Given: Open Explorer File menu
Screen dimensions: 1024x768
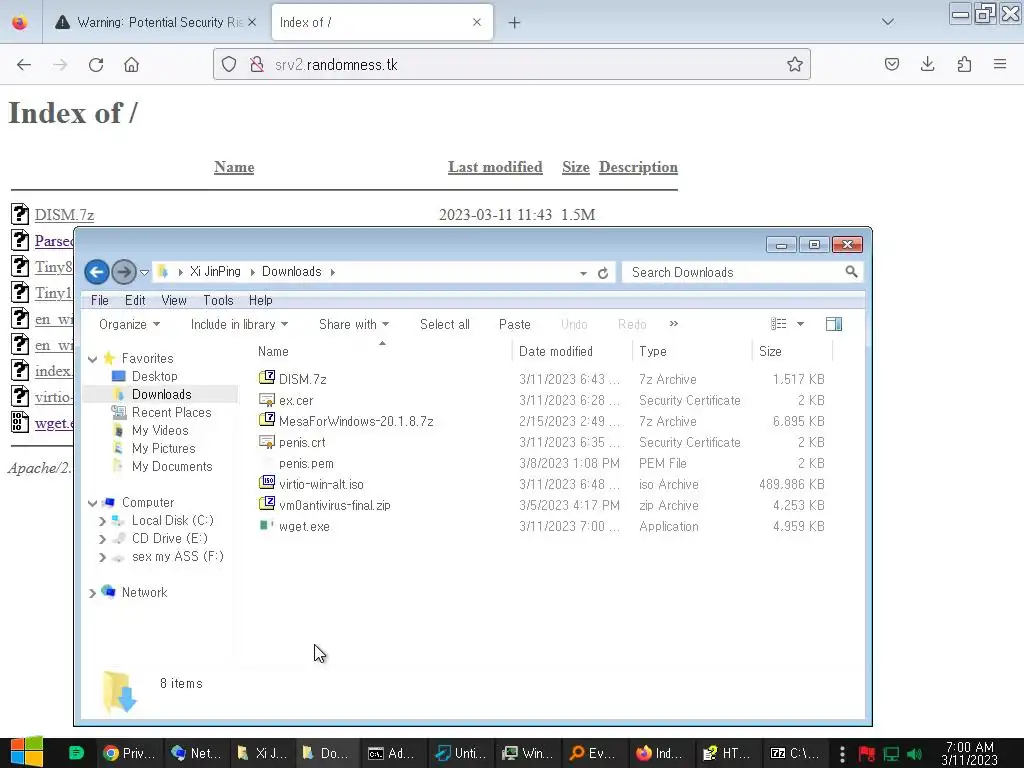Looking at the screenshot, I should pos(100,300).
